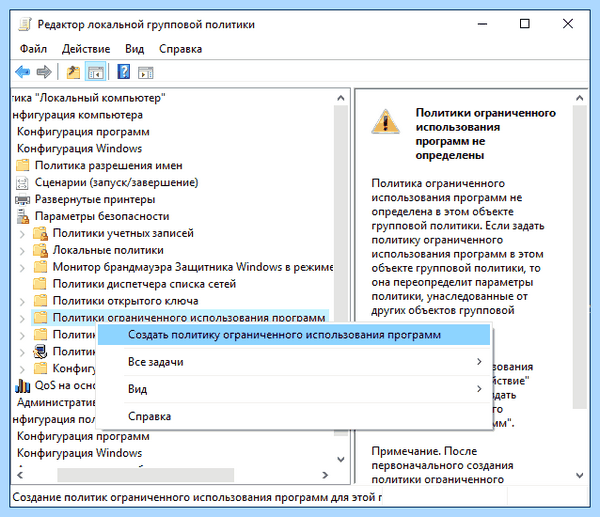Image resolution: width=600 pixels, height=517 pixels.
Task: Click the folder icon beside Политики диспетчера списка сетей
Action: 40,284
